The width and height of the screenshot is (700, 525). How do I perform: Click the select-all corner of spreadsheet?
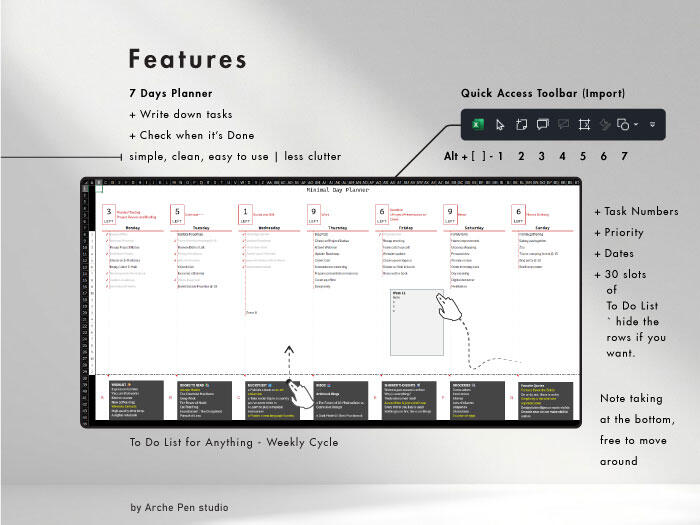[85, 183]
